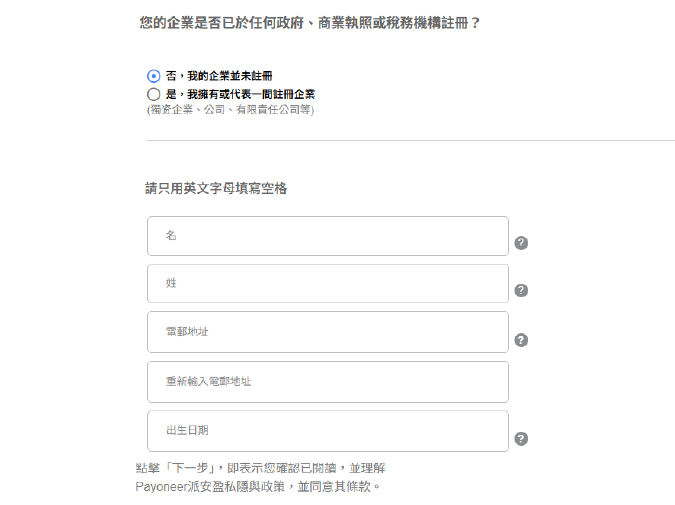Screen dimensions: 675x505
Task: Select the 否，我的企業並未註冊 radio button
Action: (153, 76)
